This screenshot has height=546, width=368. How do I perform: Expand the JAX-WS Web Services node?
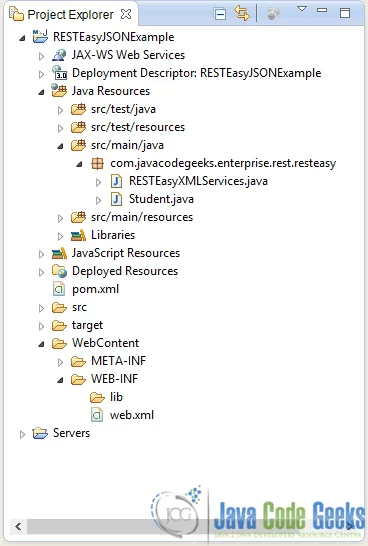pyautogui.click(x=41, y=56)
